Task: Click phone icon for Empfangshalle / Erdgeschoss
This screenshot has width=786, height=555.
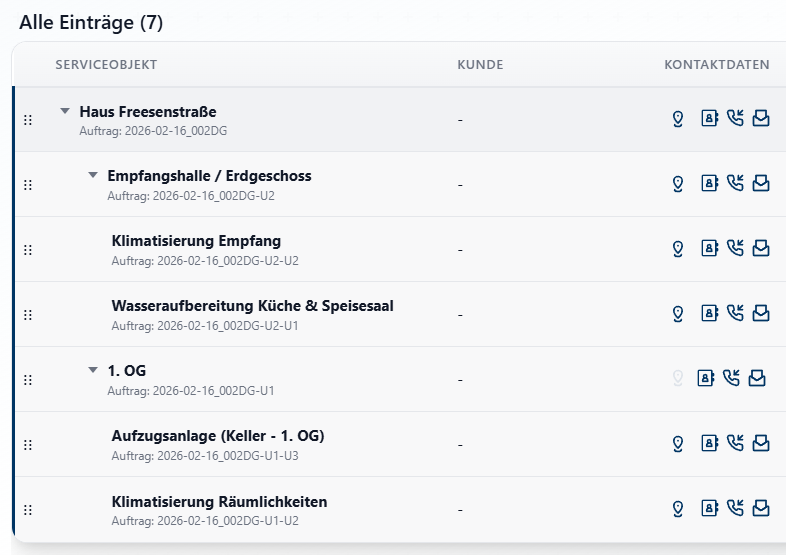Action: pyautogui.click(x=735, y=183)
